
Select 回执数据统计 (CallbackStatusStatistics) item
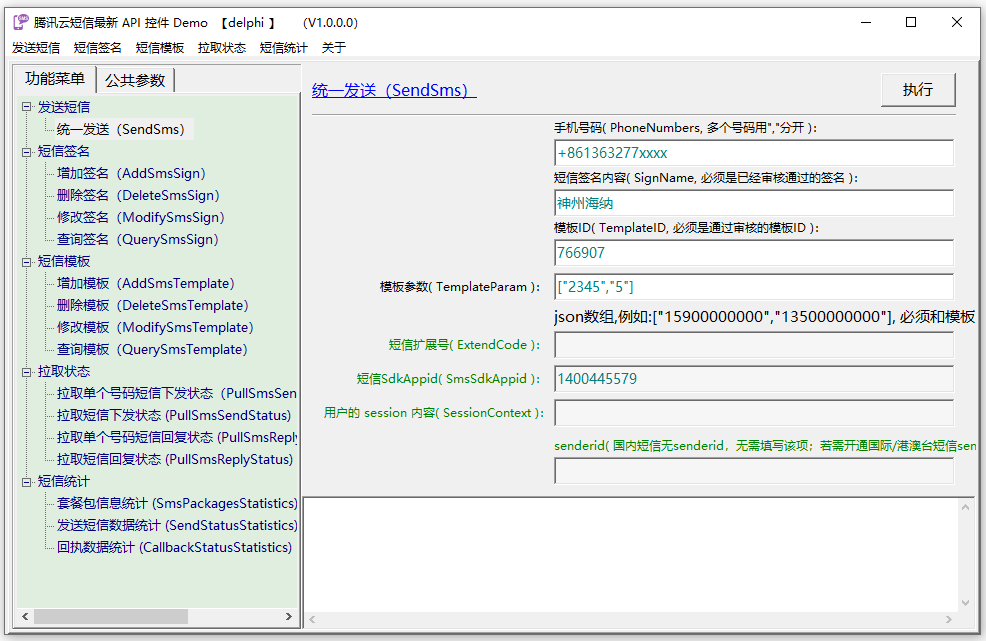pos(174,548)
